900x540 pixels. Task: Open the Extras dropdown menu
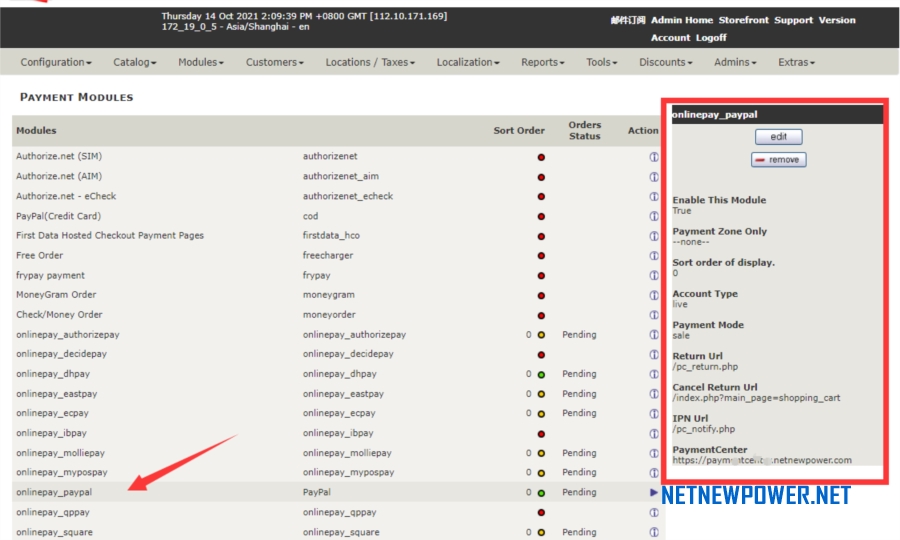tap(796, 62)
